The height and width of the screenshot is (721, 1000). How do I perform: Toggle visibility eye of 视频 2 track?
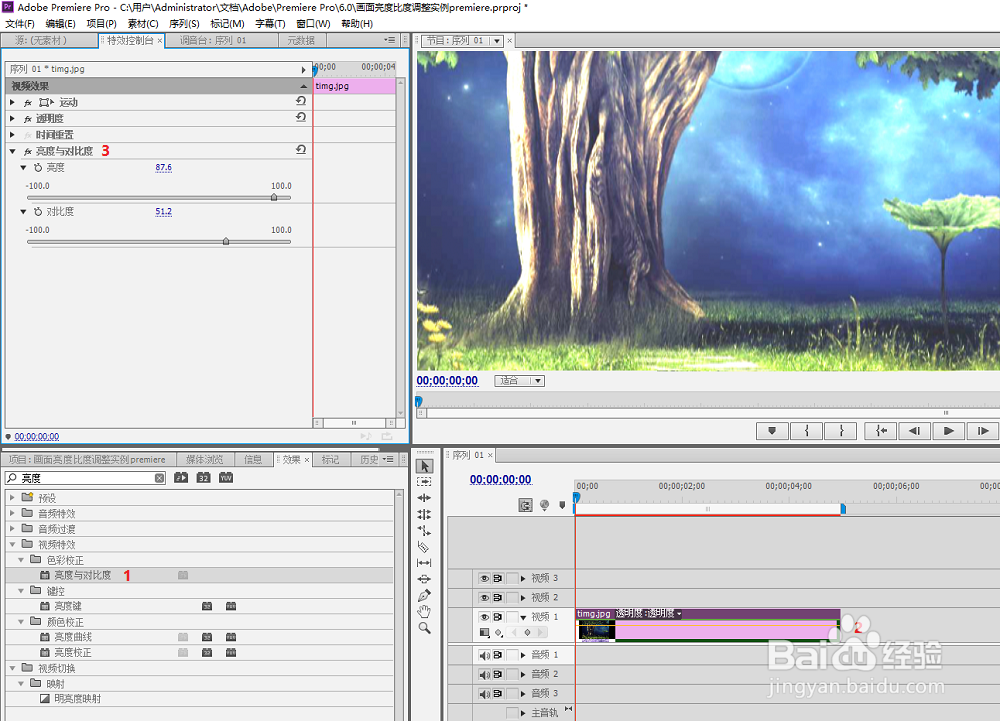click(x=484, y=597)
